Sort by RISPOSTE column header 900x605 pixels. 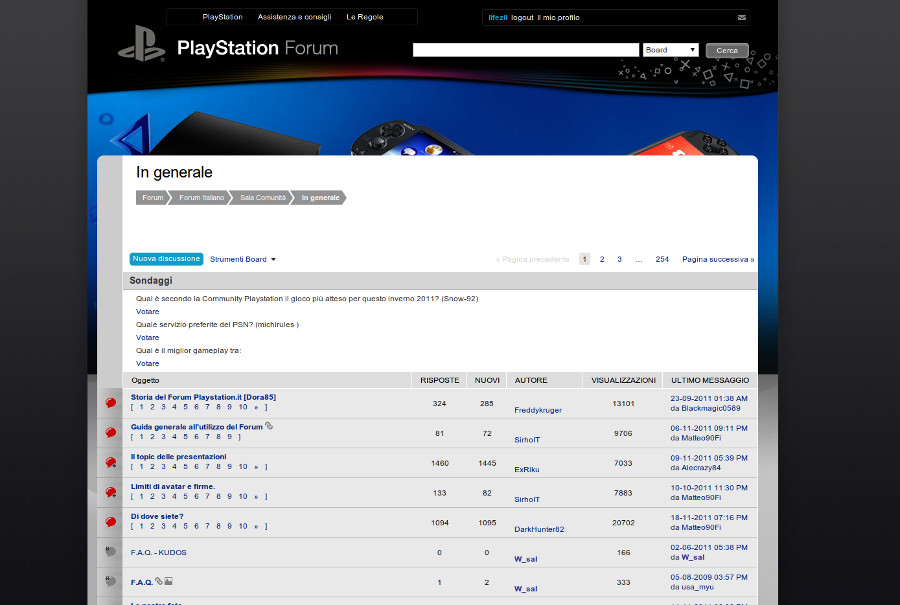coord(440,381)
